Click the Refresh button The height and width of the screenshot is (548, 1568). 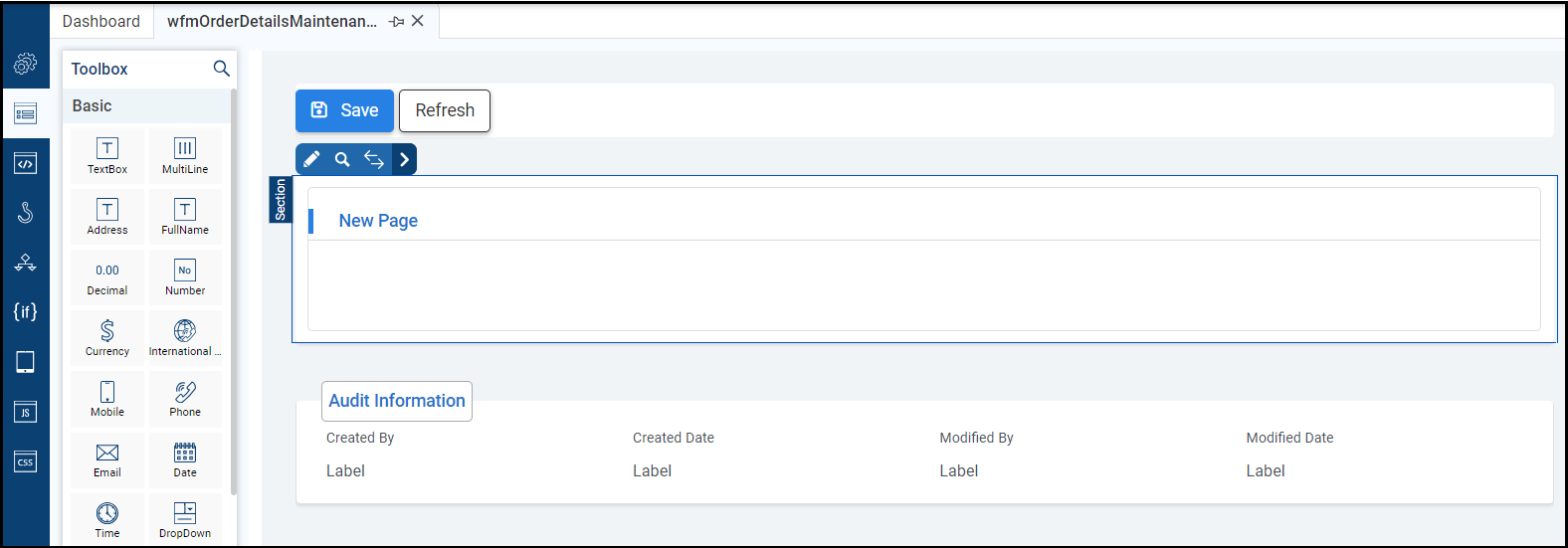(445, 110)
